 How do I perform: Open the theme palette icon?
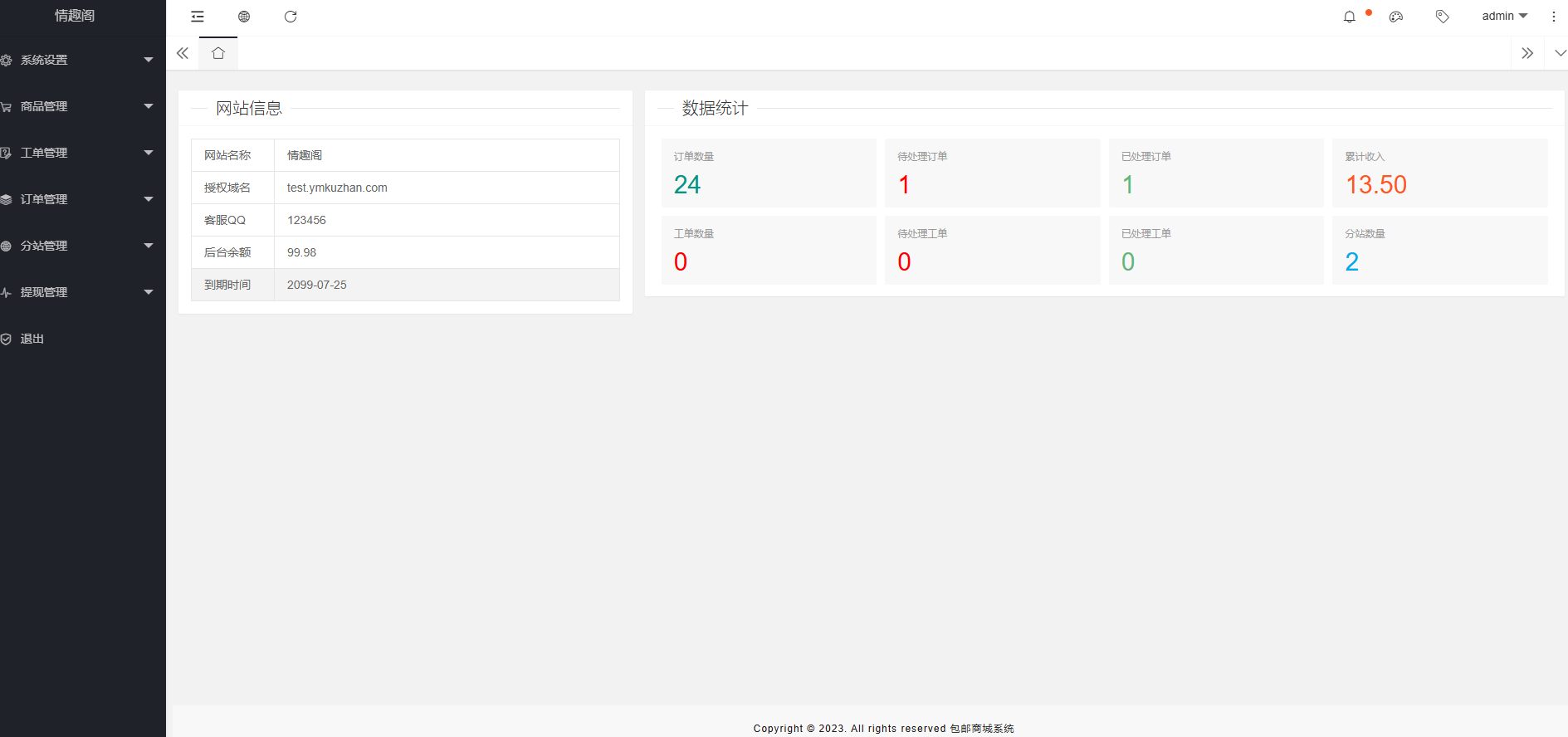point(1396,17)
